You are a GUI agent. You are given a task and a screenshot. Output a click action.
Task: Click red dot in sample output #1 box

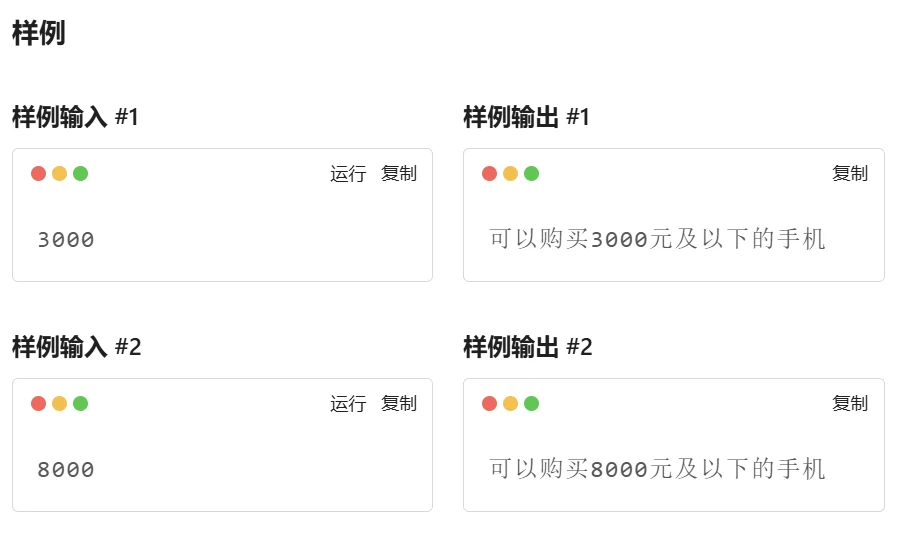[489, 173]
